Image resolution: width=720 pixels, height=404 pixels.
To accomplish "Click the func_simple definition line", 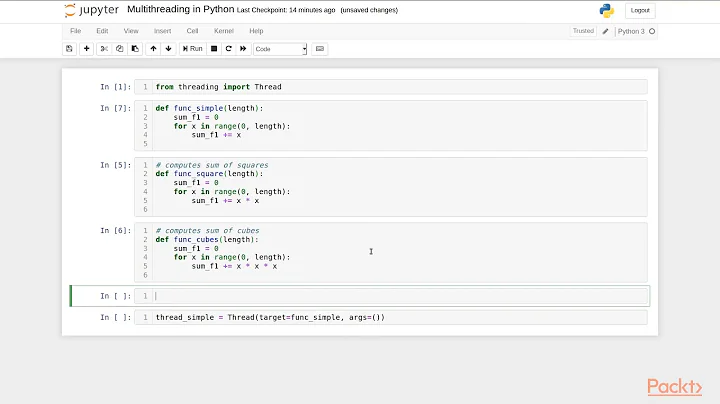I will [x=209, y=108].
